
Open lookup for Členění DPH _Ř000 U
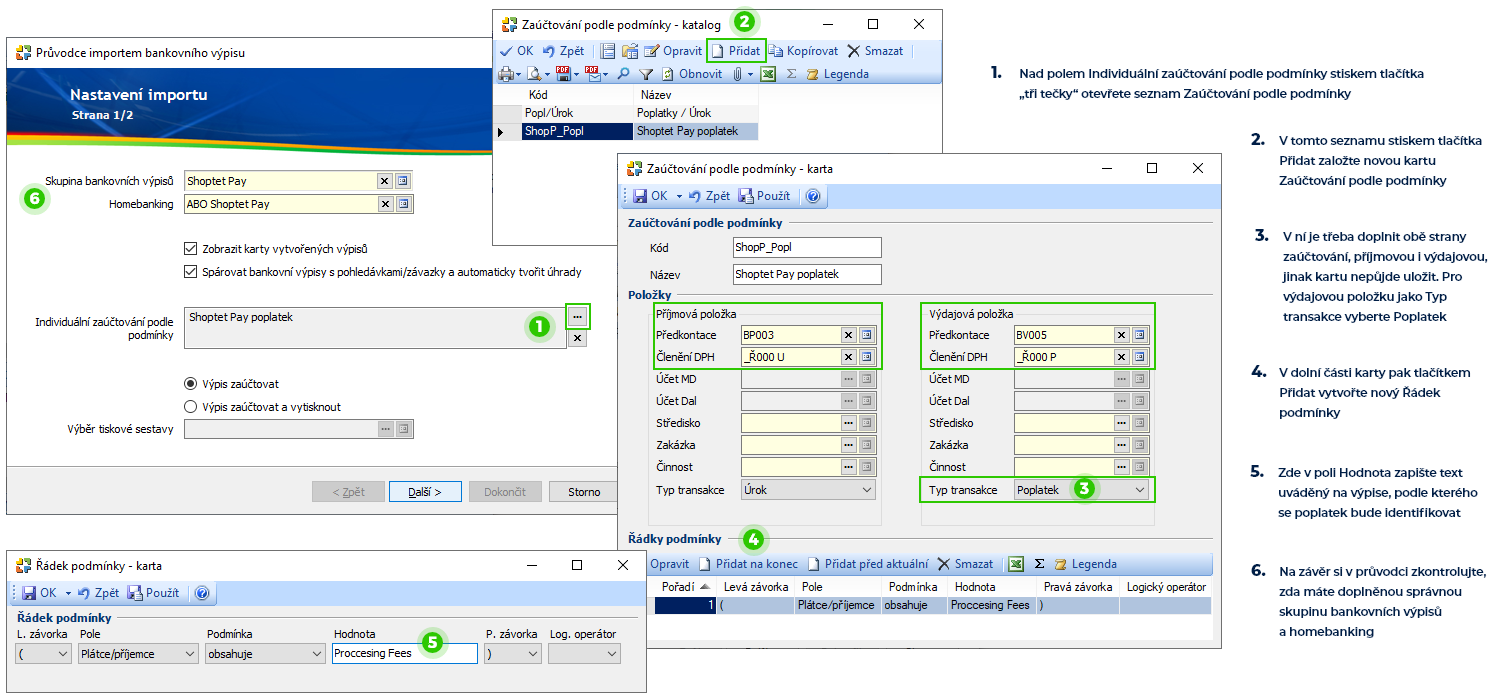coord(867,357)
